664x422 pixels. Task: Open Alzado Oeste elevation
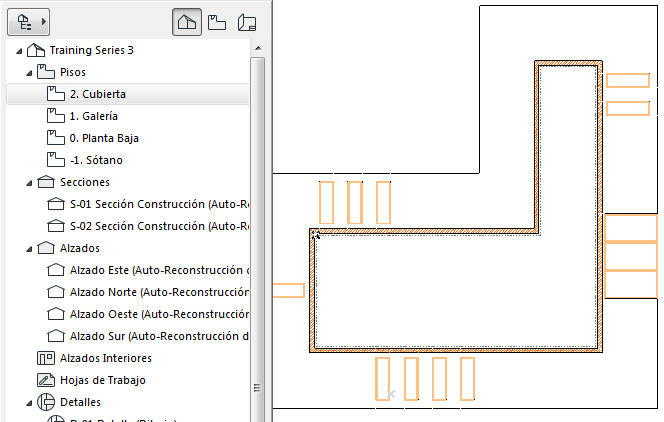coord(159,314)
